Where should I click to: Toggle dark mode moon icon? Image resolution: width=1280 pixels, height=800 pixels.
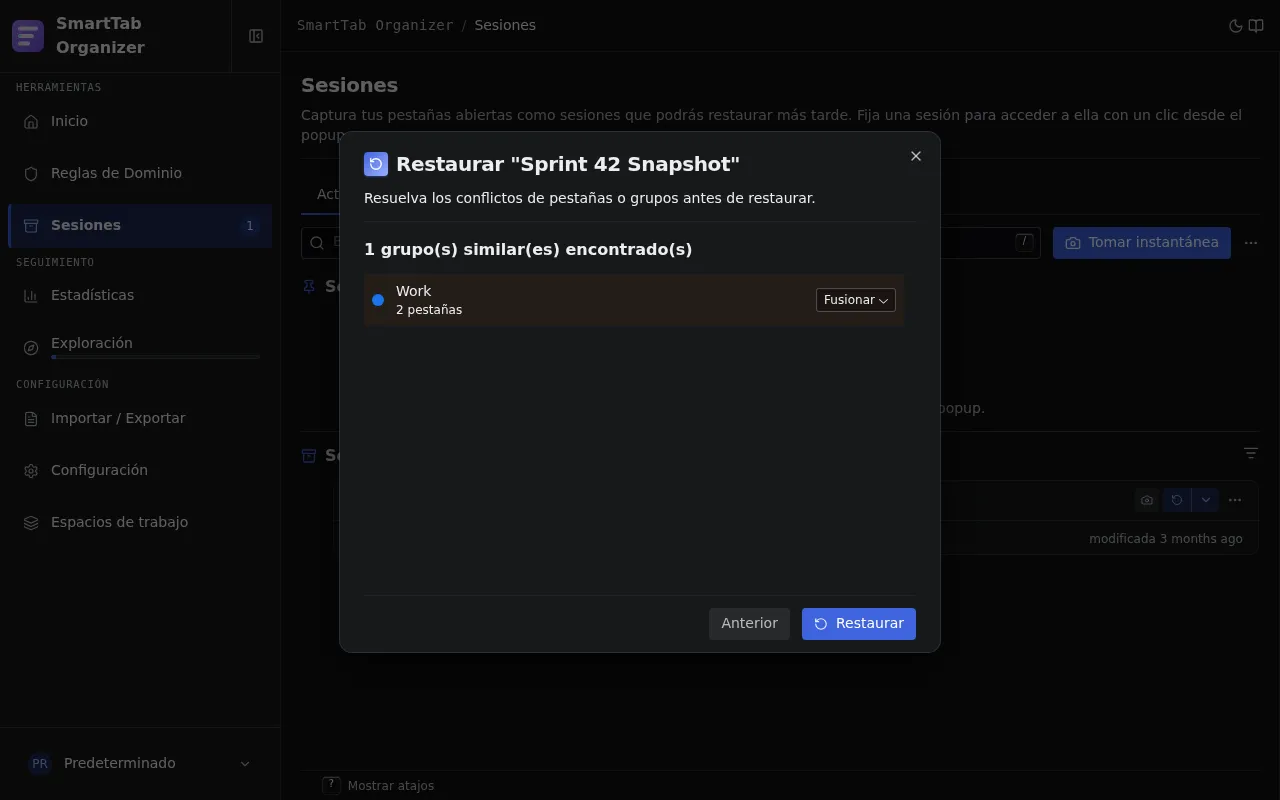tap(1235, 26)
